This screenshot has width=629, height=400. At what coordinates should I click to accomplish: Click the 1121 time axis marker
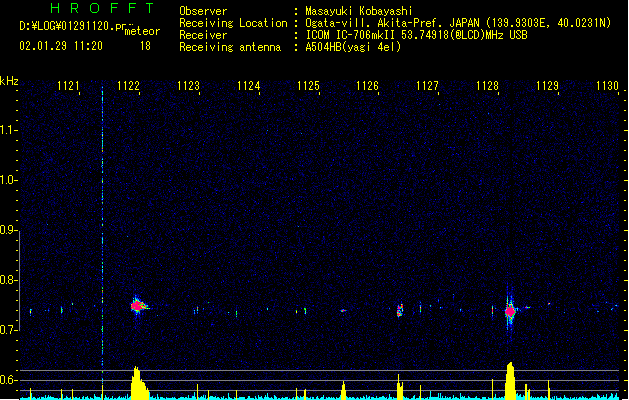coord(68,86)
